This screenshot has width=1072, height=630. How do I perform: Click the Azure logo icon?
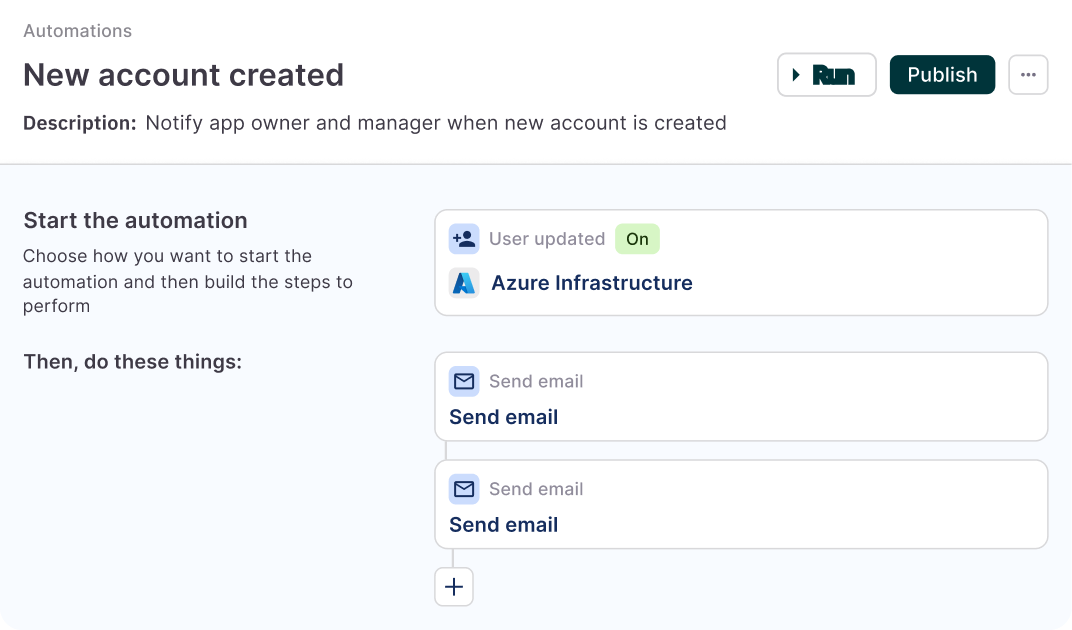pyautogui.click(x=464, y=283)
